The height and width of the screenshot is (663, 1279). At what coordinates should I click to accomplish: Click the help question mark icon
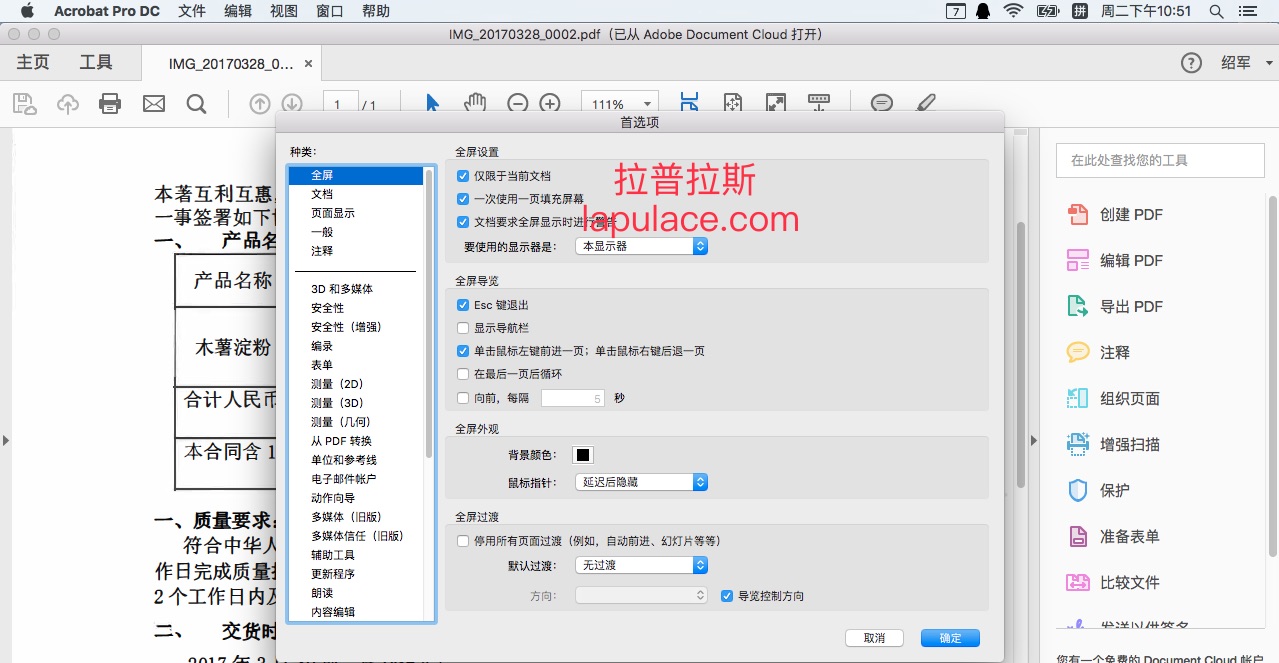coord(1191,62)
